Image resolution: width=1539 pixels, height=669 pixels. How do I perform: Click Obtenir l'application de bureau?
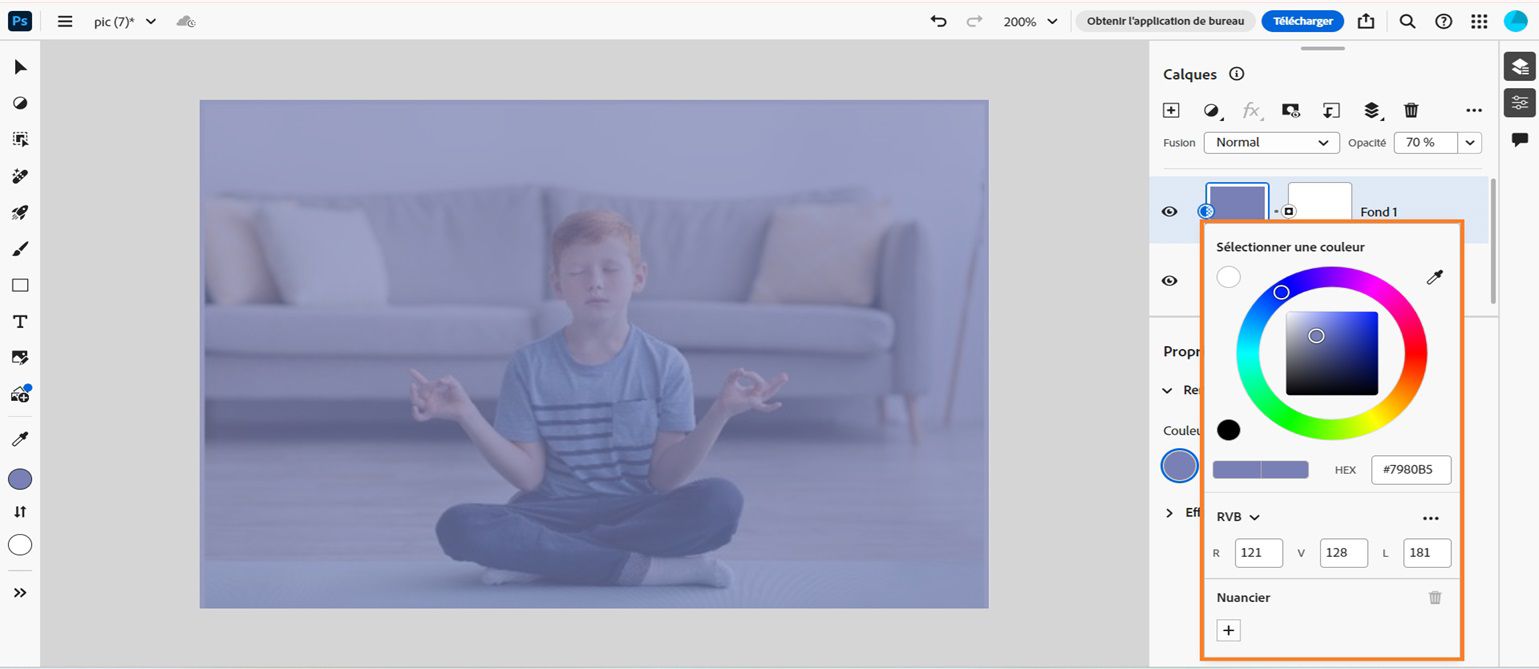tap(1165, 20)
